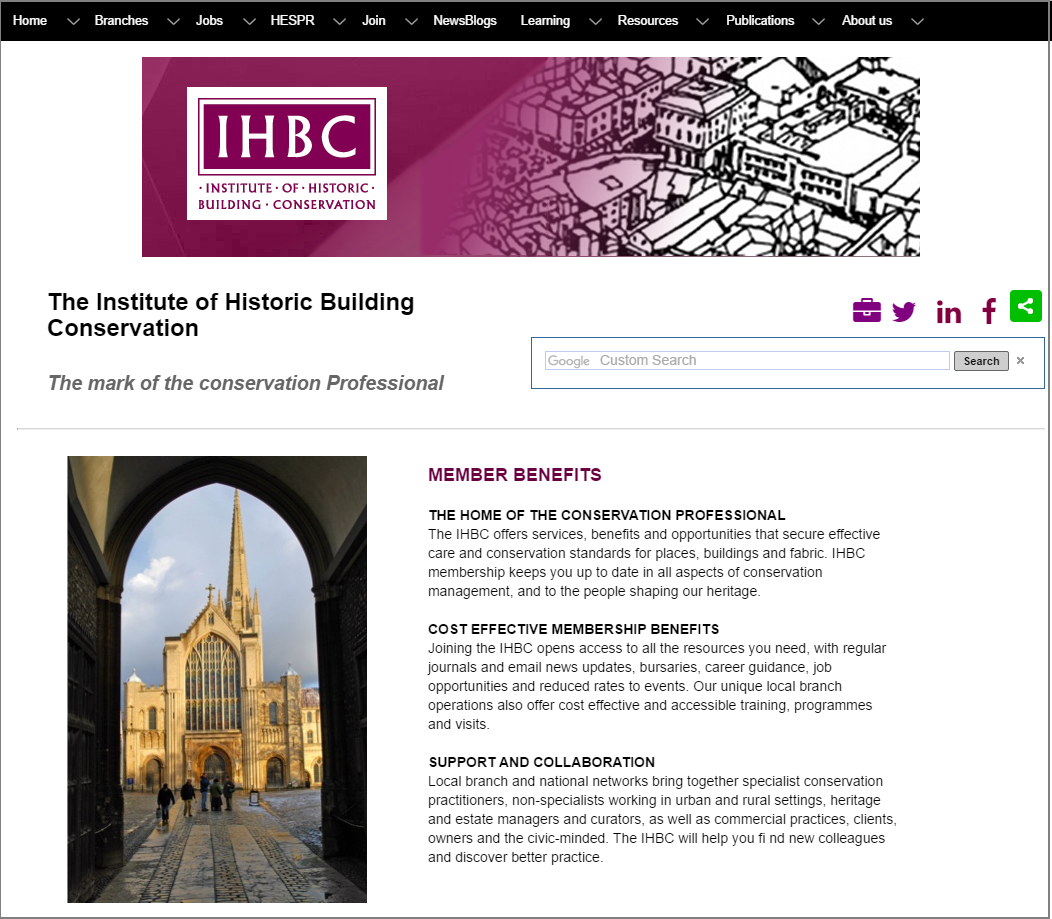The image size is (1052, 919).
Task: Click the green share icon
Action: point(1025,306)
